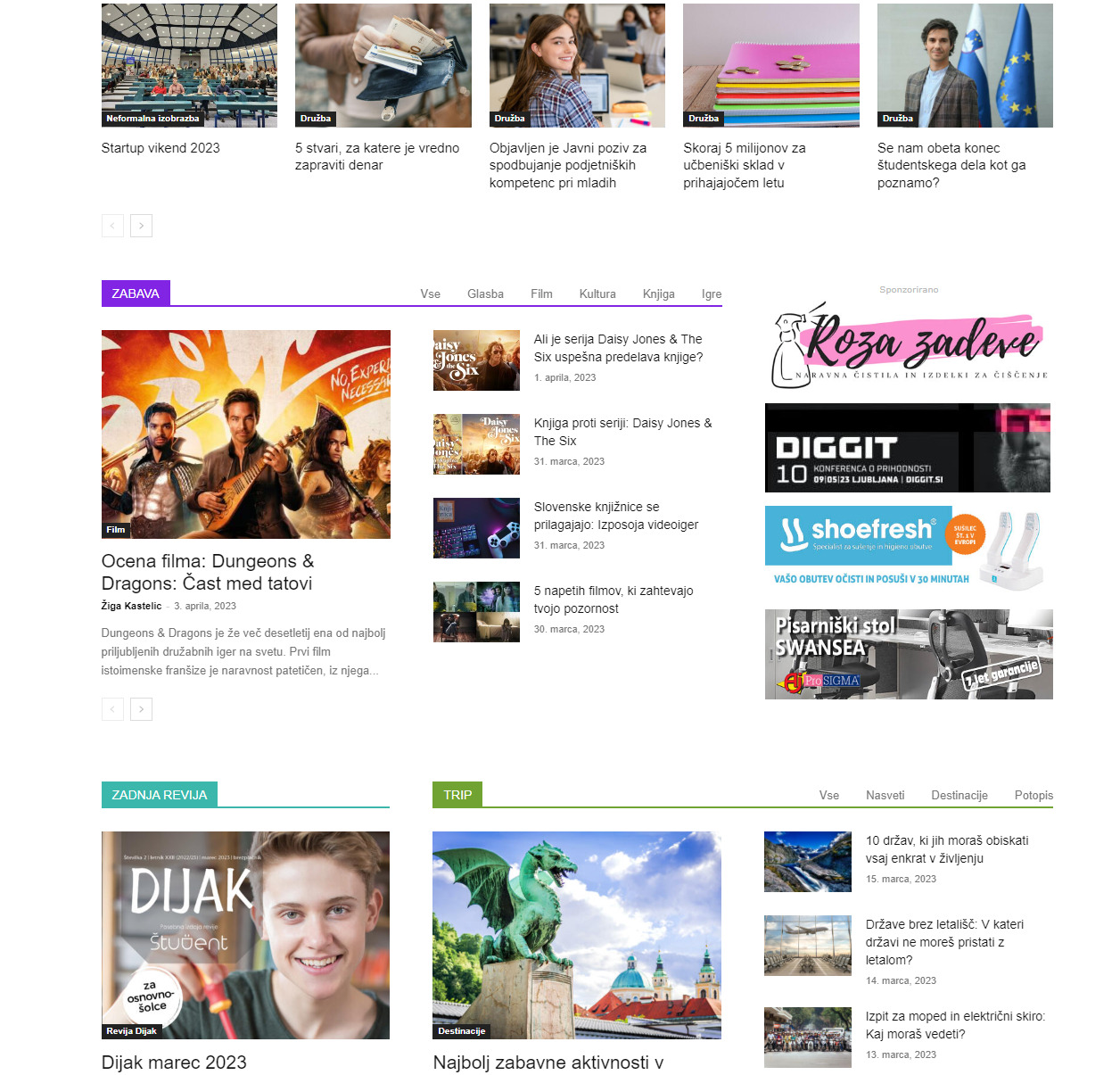The height and width of the screenshot is (1075, 1120).
Task: Select Potopis tab in Trip section
Action: 1034,795
